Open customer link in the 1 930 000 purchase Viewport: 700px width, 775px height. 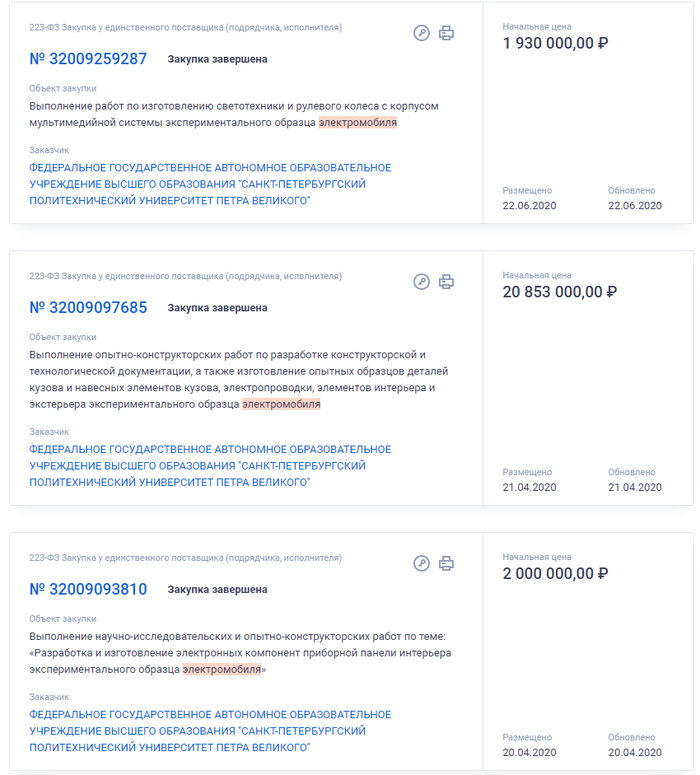210,184
